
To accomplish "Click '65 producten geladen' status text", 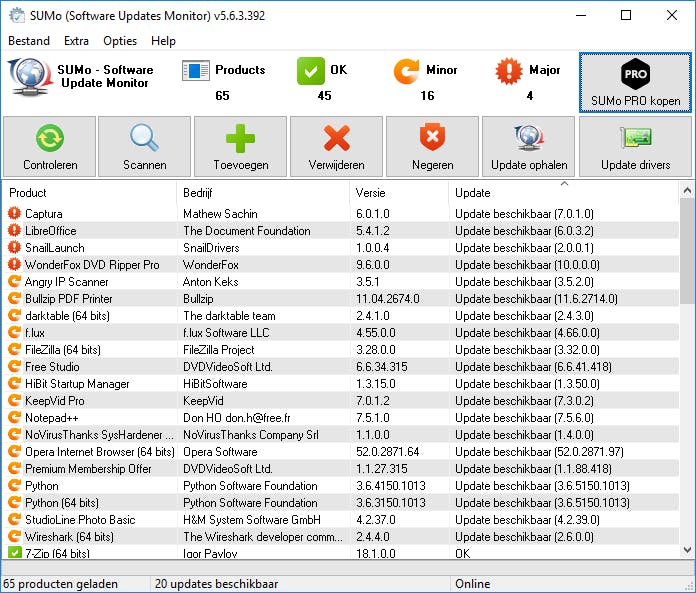I will [61, 584].
